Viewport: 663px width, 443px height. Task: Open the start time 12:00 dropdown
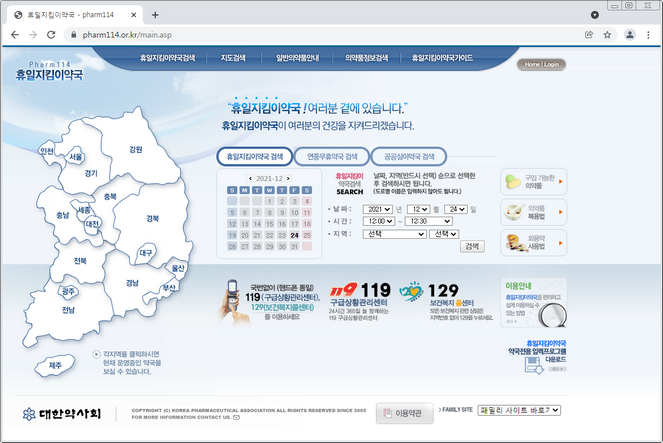(379, 221)
